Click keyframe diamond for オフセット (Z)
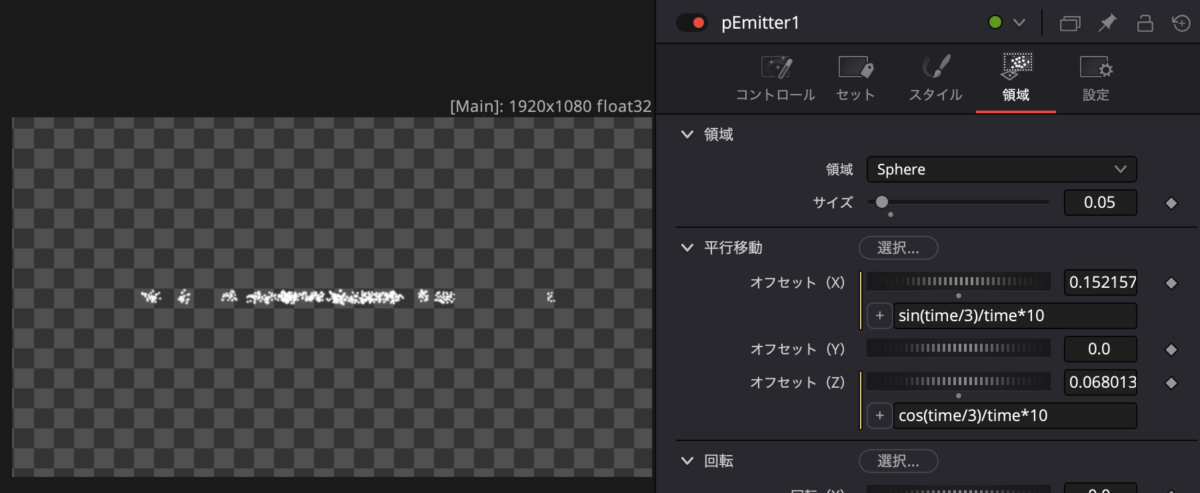 point(1171,382)
